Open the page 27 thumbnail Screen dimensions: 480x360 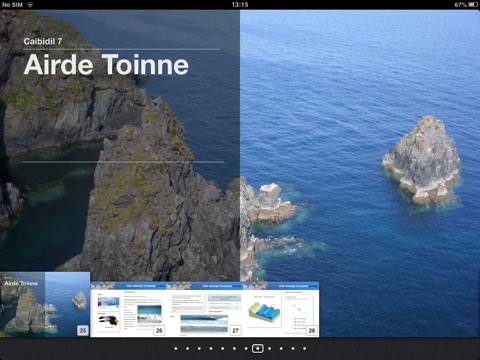(205, 309)
